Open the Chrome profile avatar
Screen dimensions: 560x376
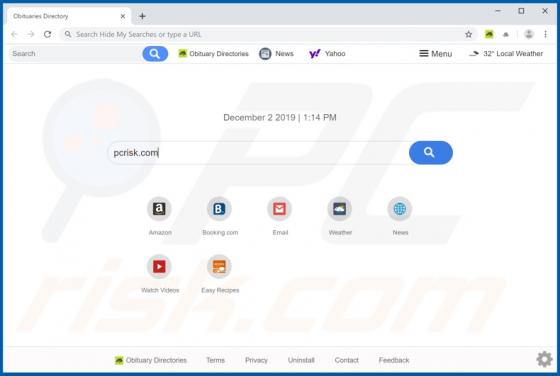529,34
